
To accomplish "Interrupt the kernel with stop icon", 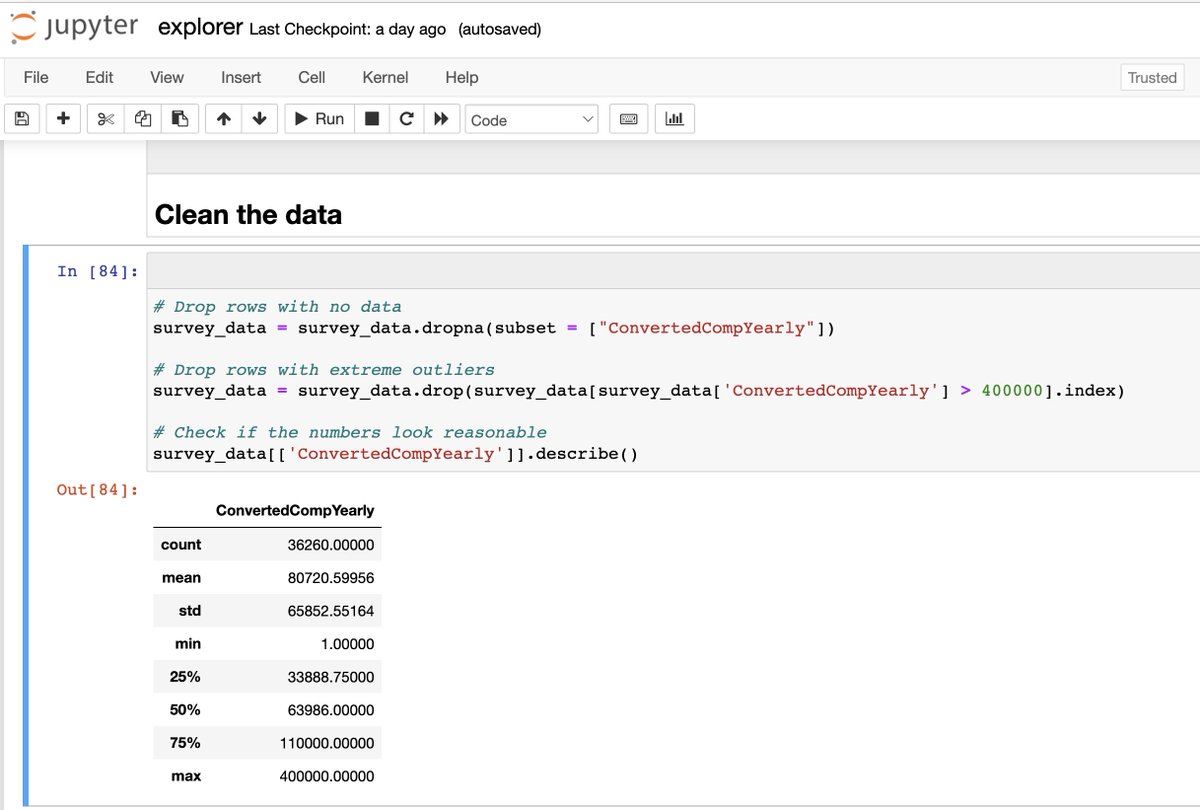I will click(371, 119).
